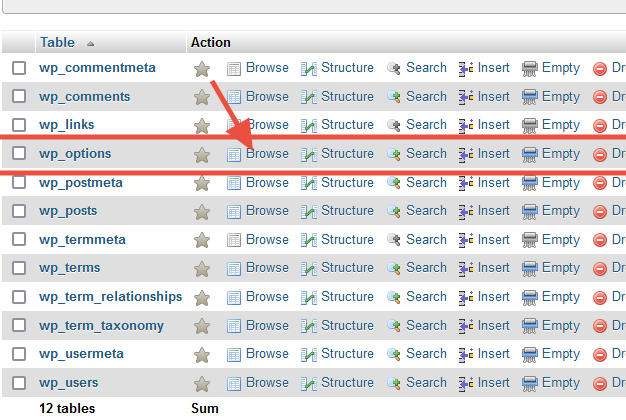Select the wp_users table checkbox
This screenshot has height=420, width=626.
(19, 383)
